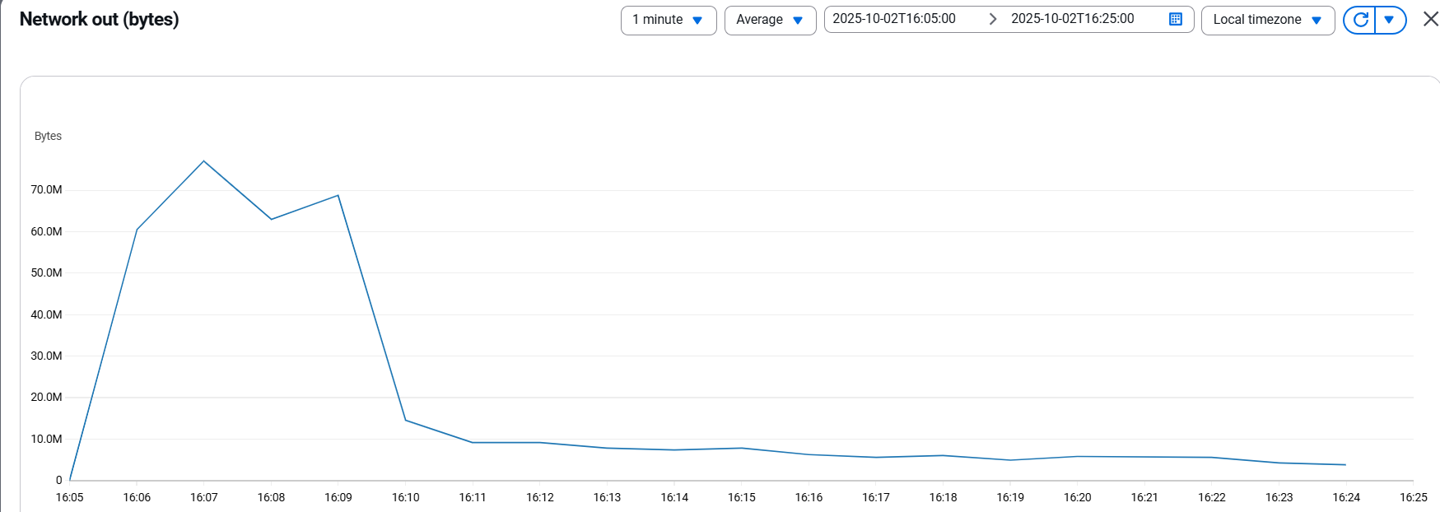This screenshot has height=512, width=1440.
Task: Expand the 1 minute period dropdown
Action: coord(668,20)
